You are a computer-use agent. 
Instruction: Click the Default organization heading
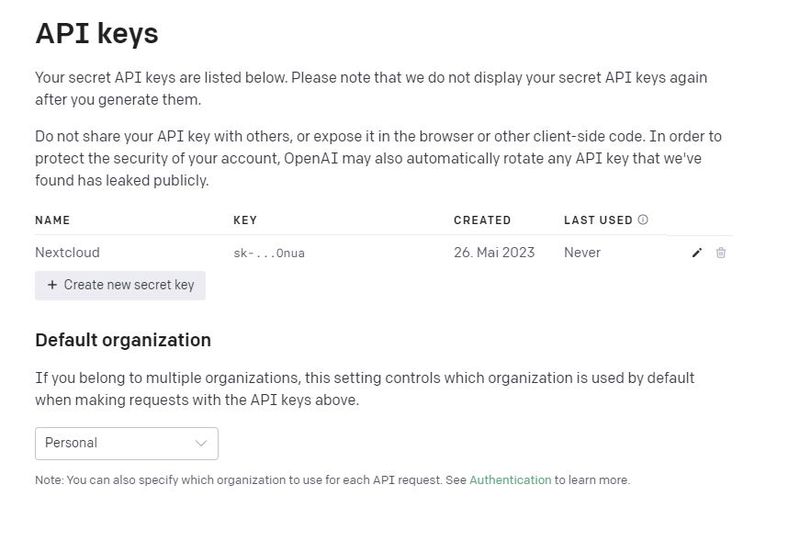coord(123,340)
